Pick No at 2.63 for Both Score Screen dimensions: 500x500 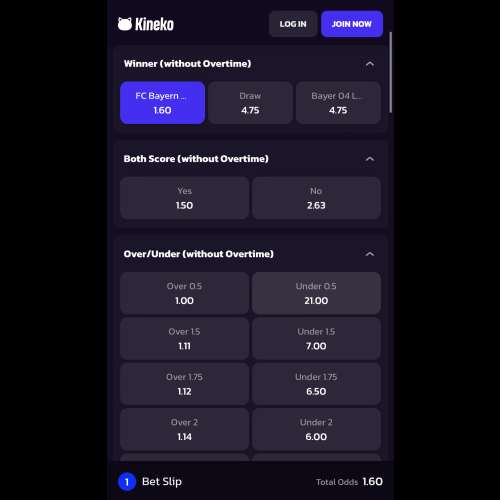tap(316, 198)
